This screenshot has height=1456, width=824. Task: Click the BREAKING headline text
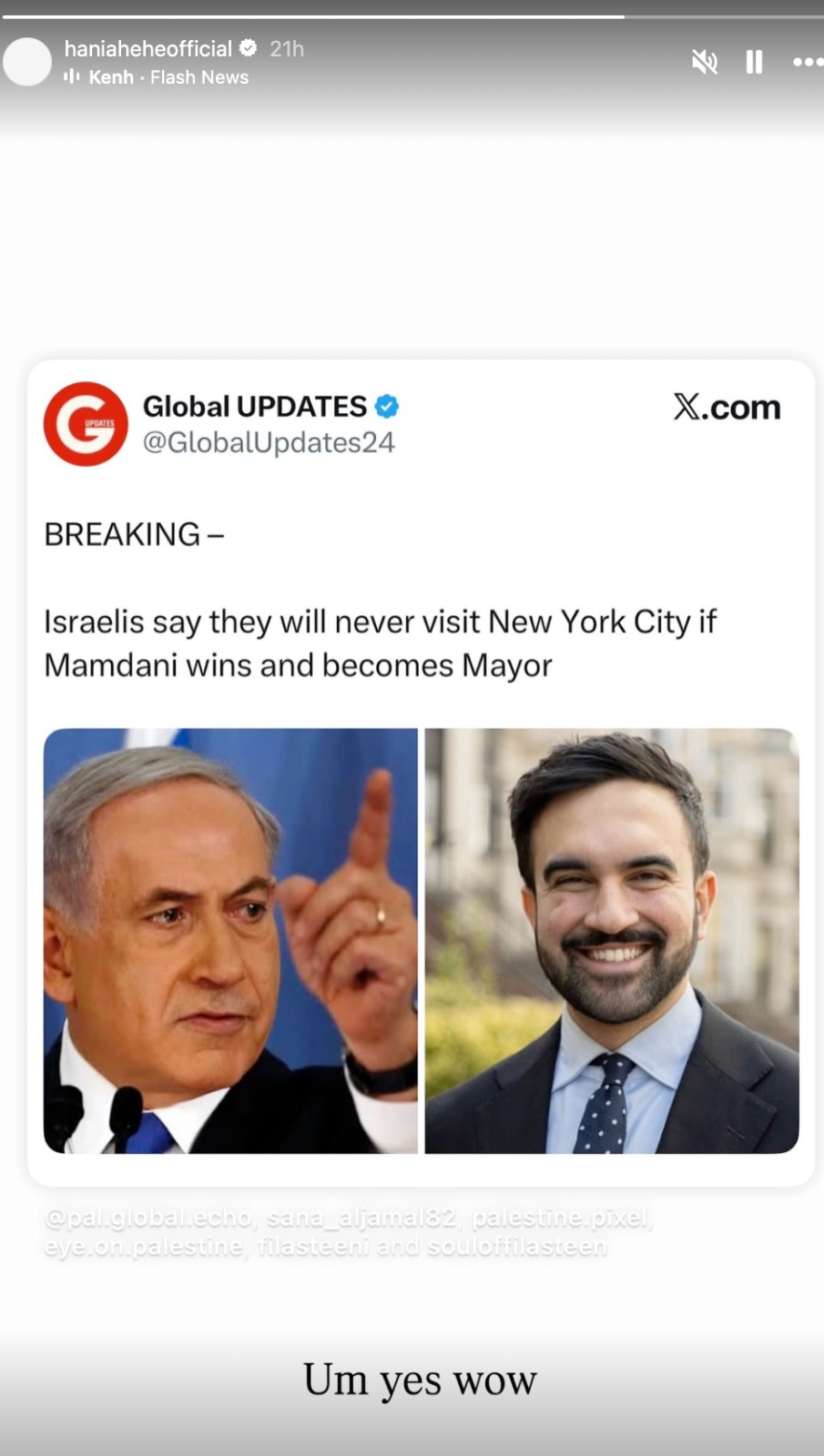(134, 534)
